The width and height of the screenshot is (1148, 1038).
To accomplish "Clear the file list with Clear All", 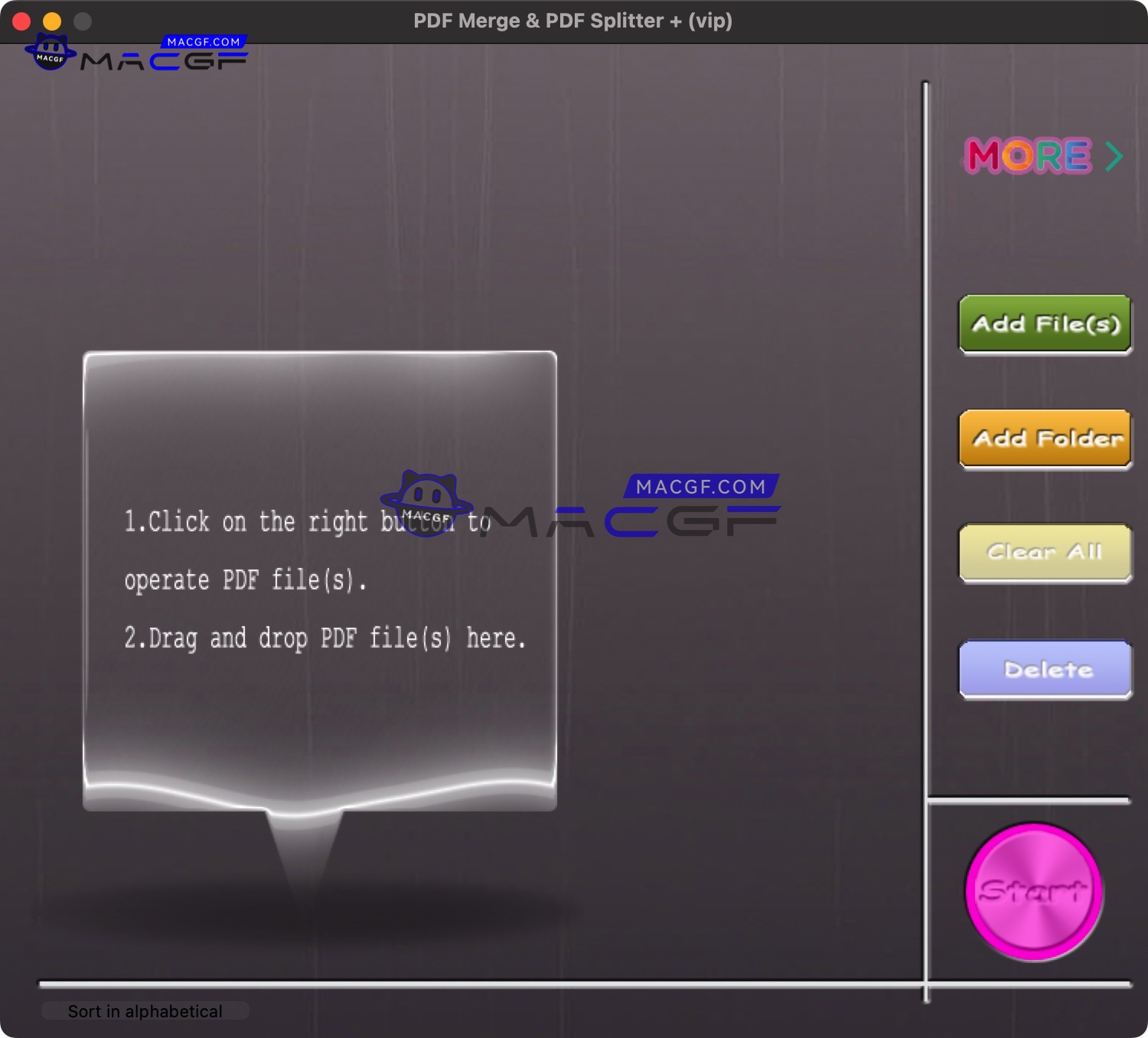I will [x=1045, y=553].
